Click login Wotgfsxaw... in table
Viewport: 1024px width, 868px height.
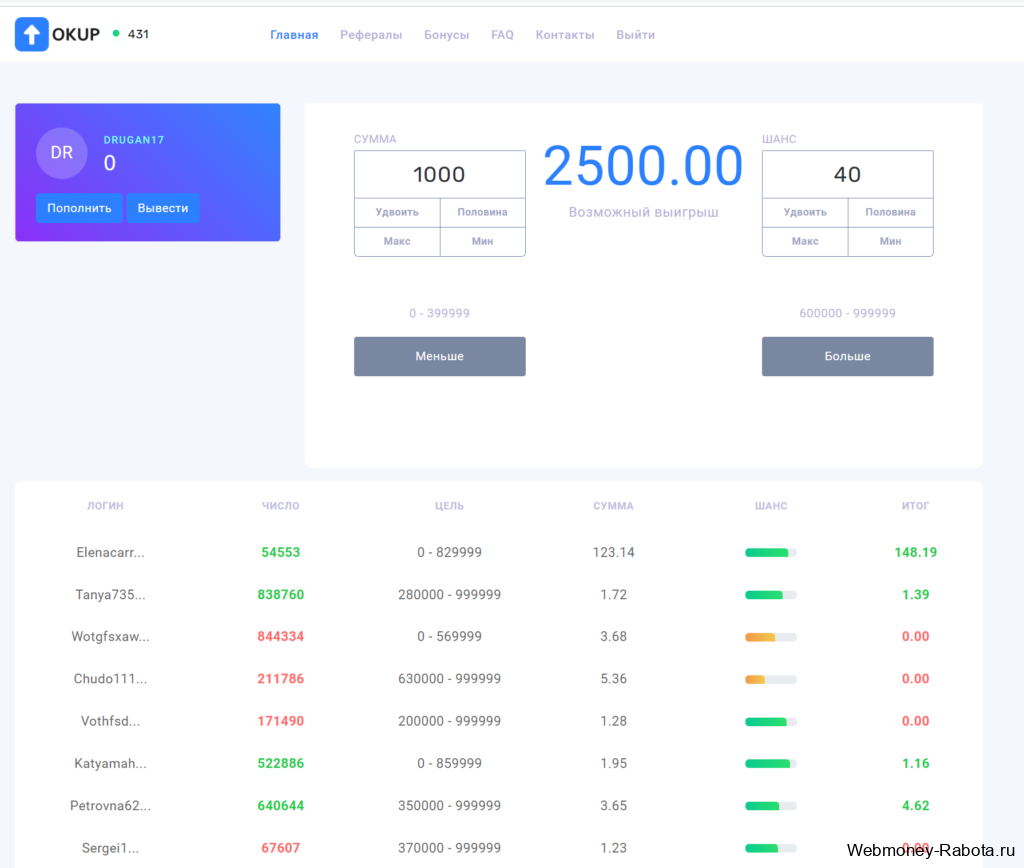[110, 637]
